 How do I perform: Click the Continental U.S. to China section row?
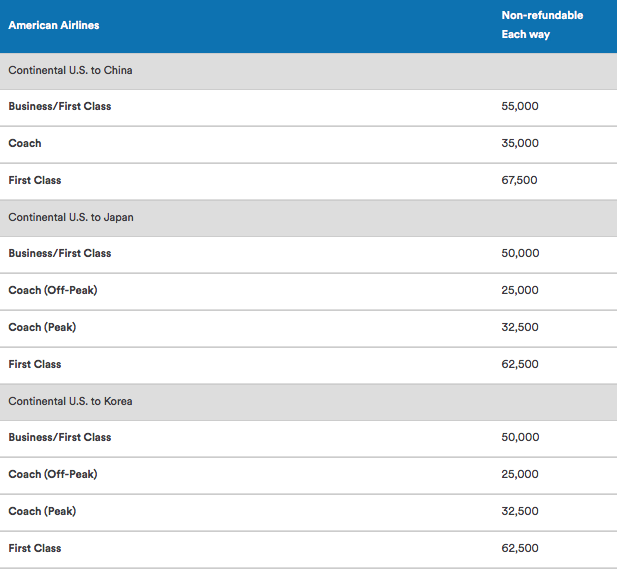coord(308,71)
